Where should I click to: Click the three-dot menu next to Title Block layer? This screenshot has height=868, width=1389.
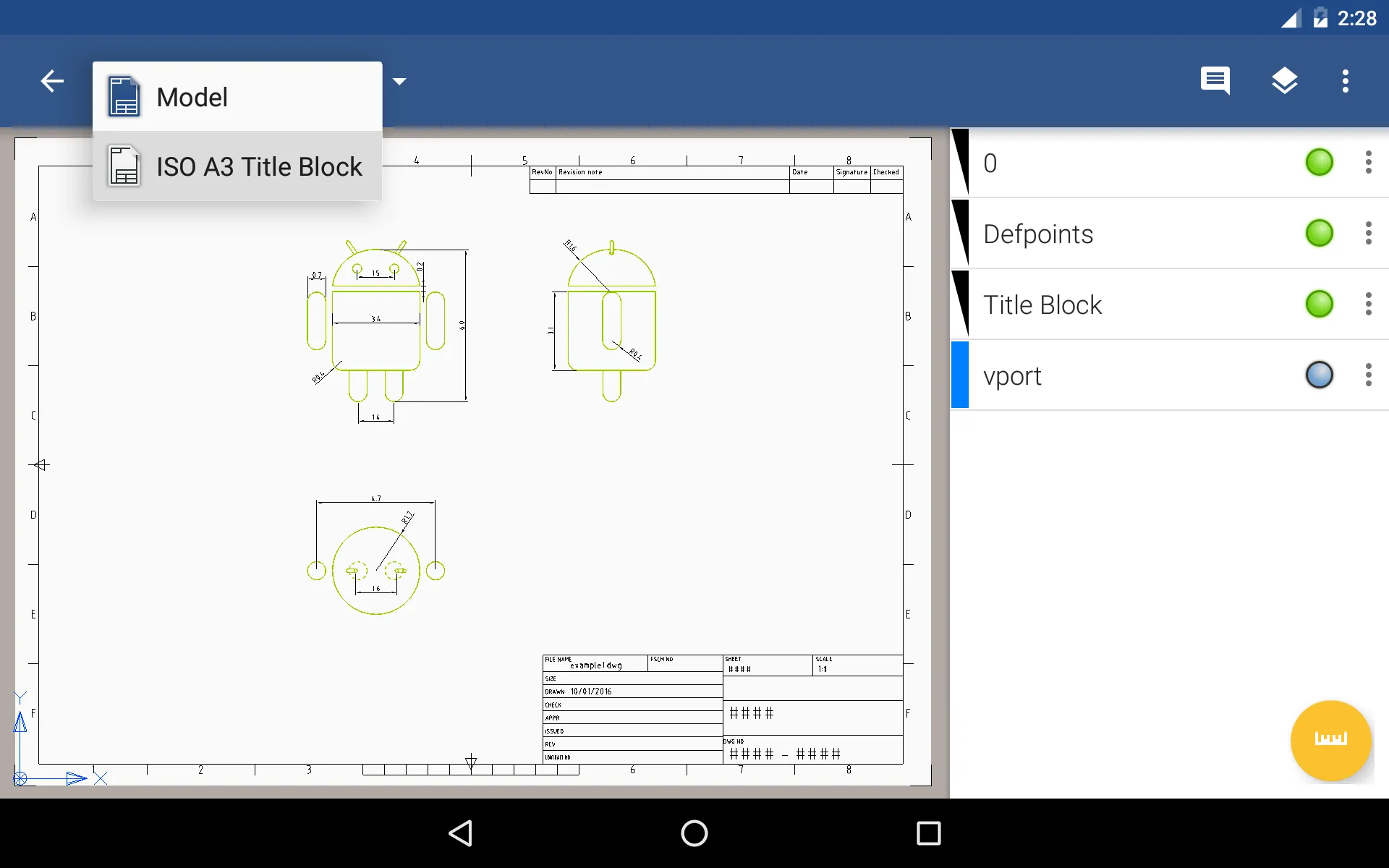coord(1368,304)
